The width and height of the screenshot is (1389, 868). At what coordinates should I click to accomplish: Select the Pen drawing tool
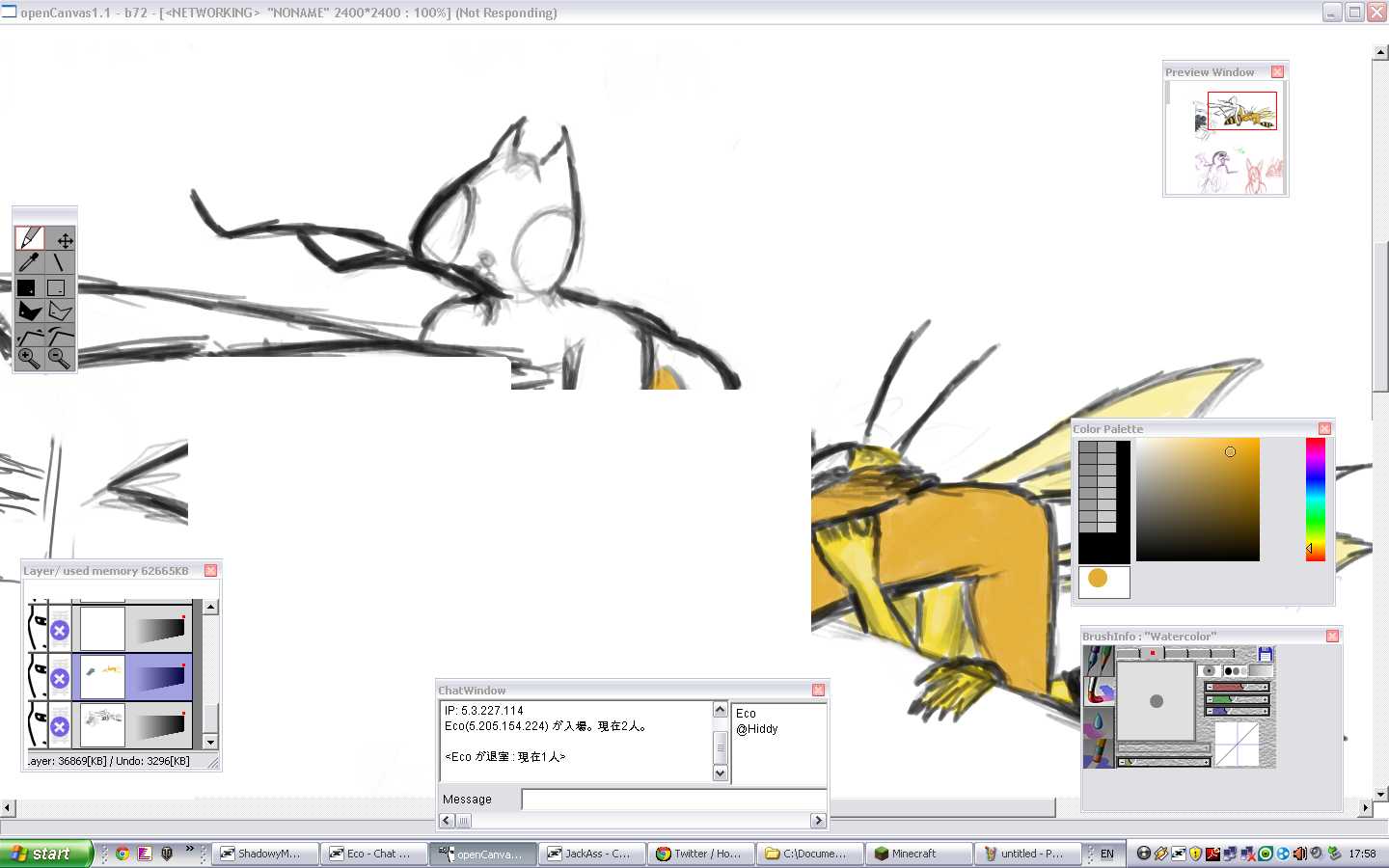[x=29, y=238]
